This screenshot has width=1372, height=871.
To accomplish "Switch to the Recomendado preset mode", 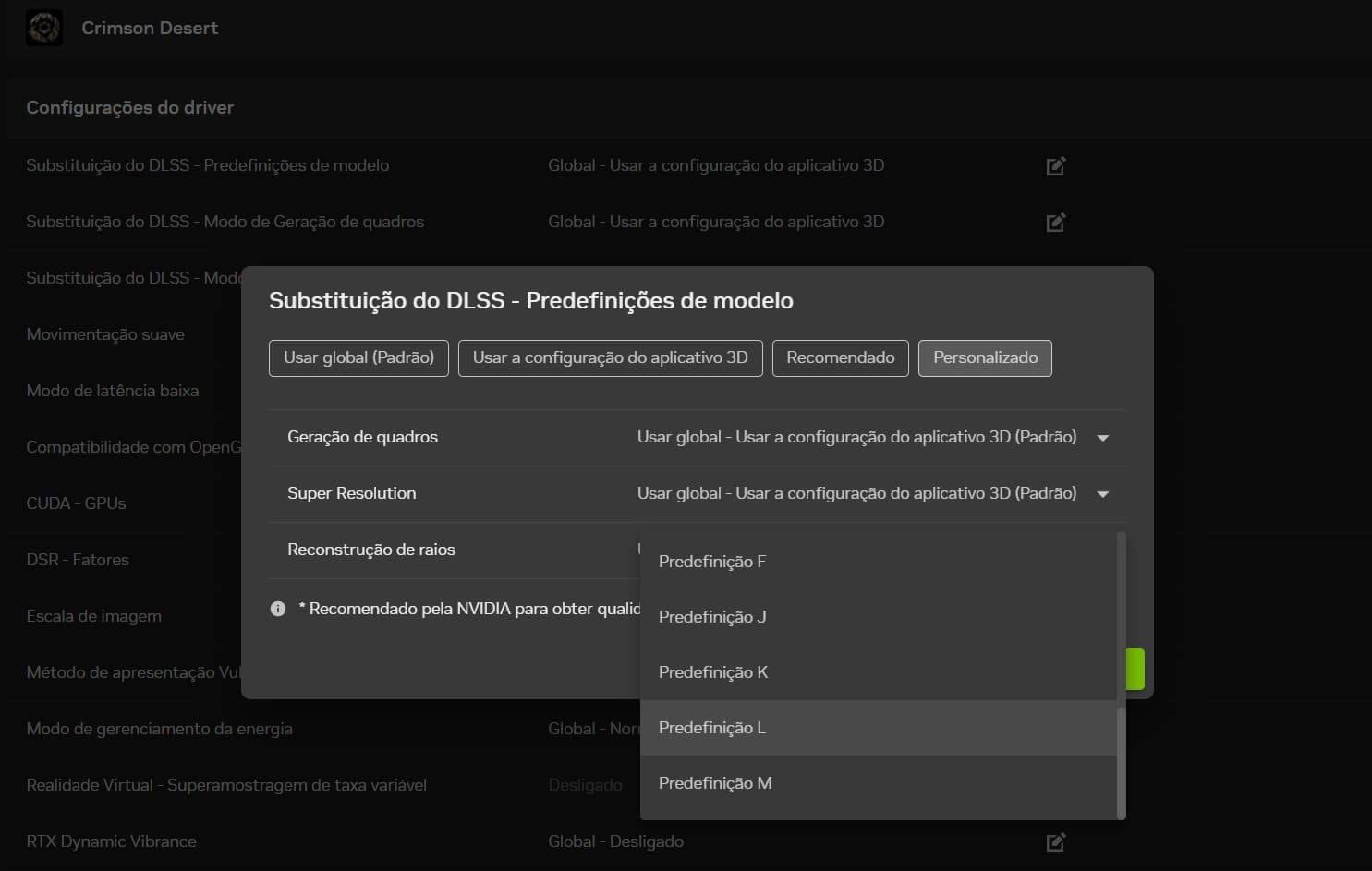I will [x=840, y=357].
